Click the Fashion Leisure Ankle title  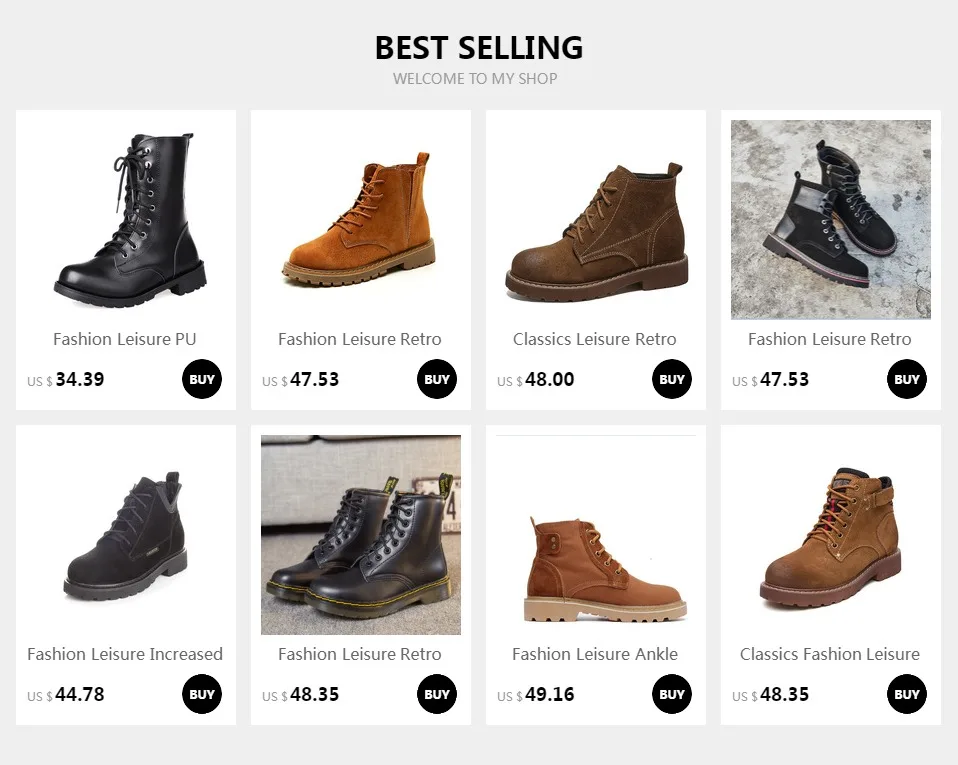pos(594,654)
